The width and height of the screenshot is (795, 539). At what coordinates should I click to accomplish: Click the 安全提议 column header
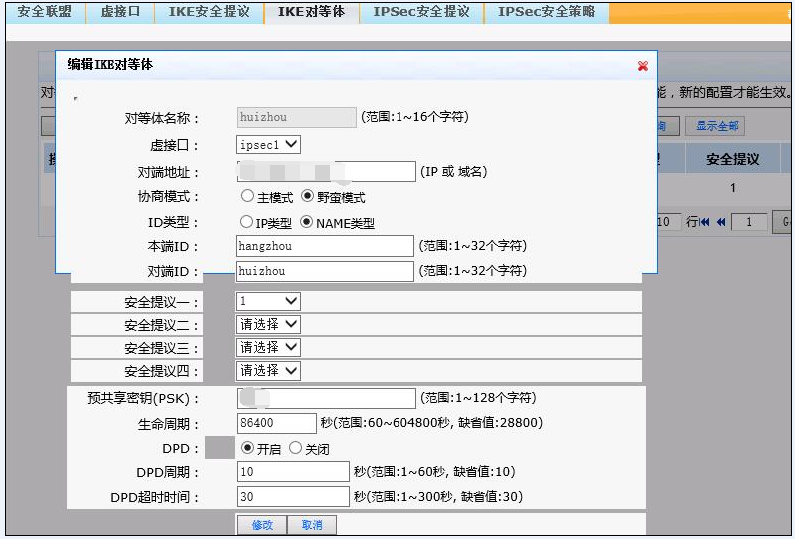pos(733,159)
